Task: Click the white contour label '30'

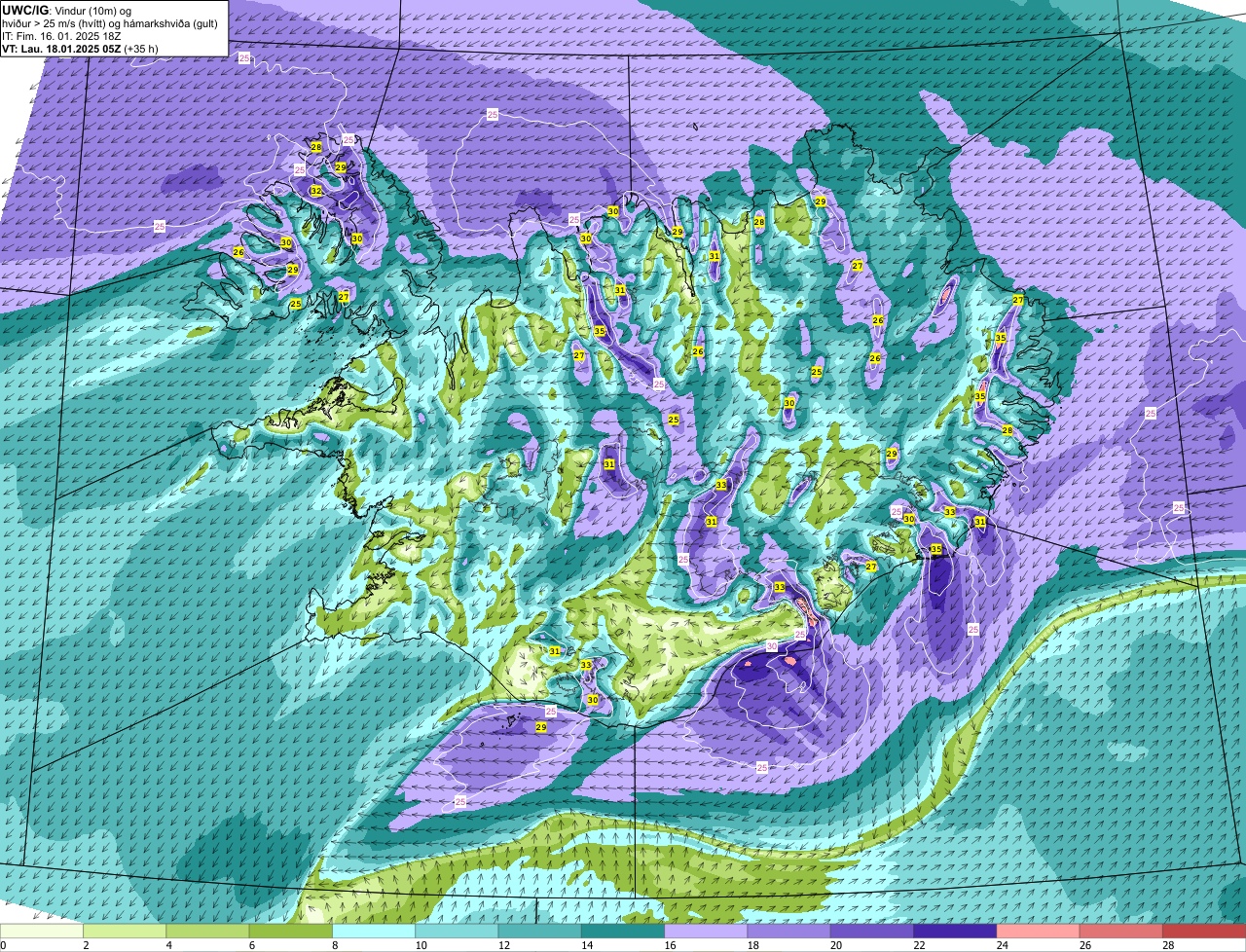Action: (771, 646)
